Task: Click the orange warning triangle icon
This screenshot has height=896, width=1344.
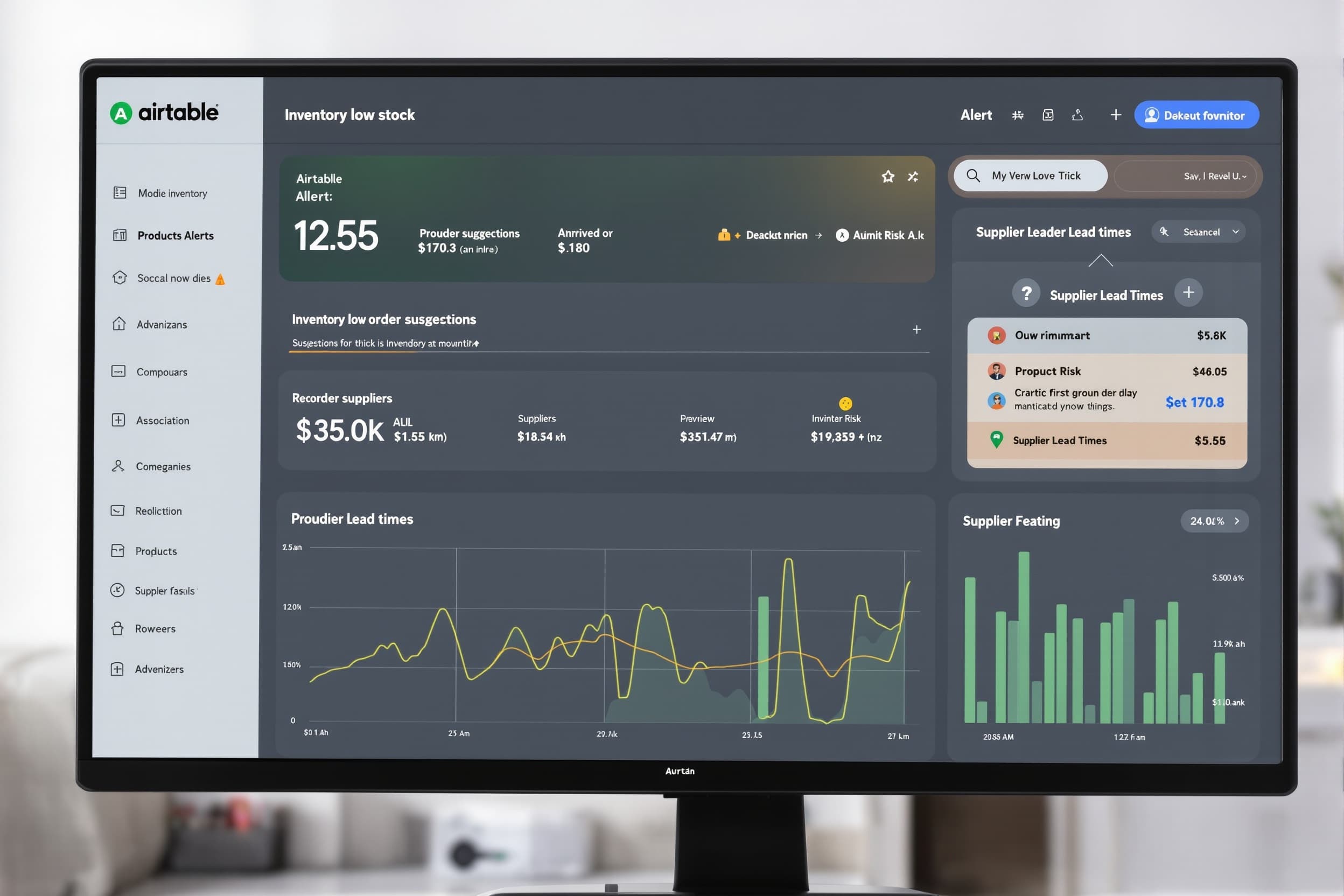Action: click(221, 279)
